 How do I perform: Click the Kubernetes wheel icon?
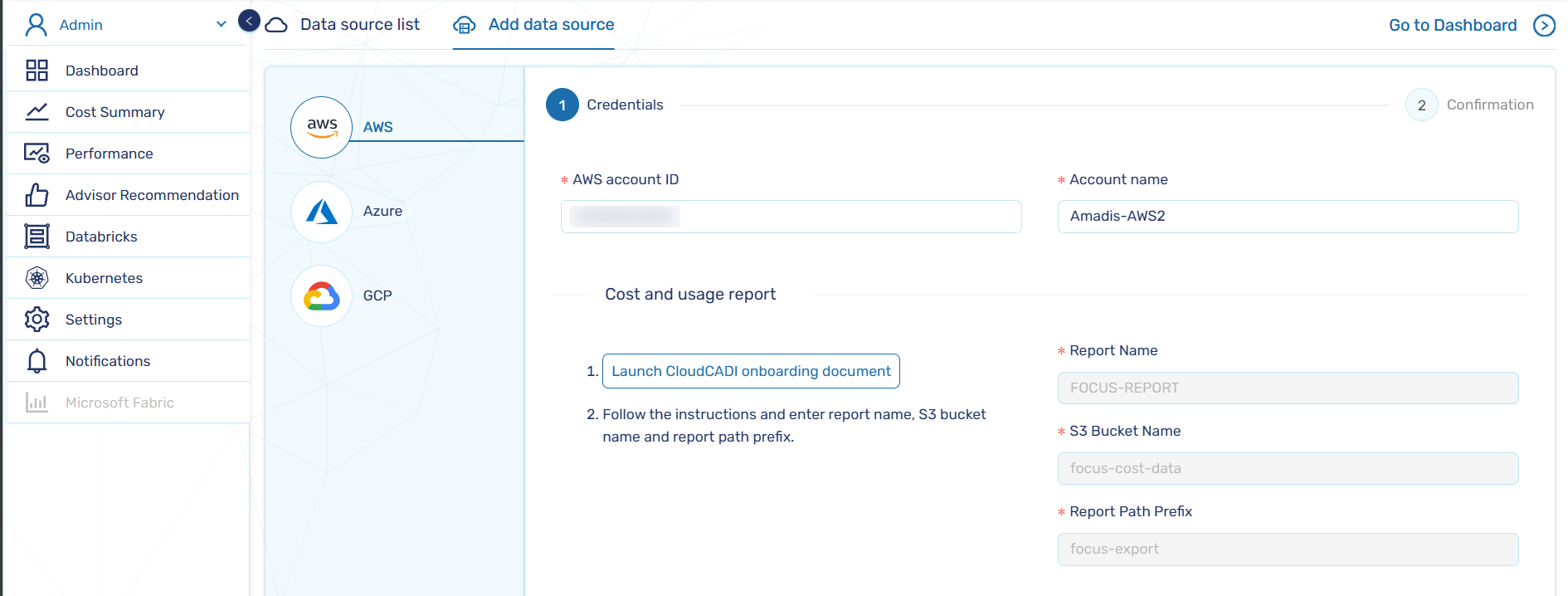(37, 278)
